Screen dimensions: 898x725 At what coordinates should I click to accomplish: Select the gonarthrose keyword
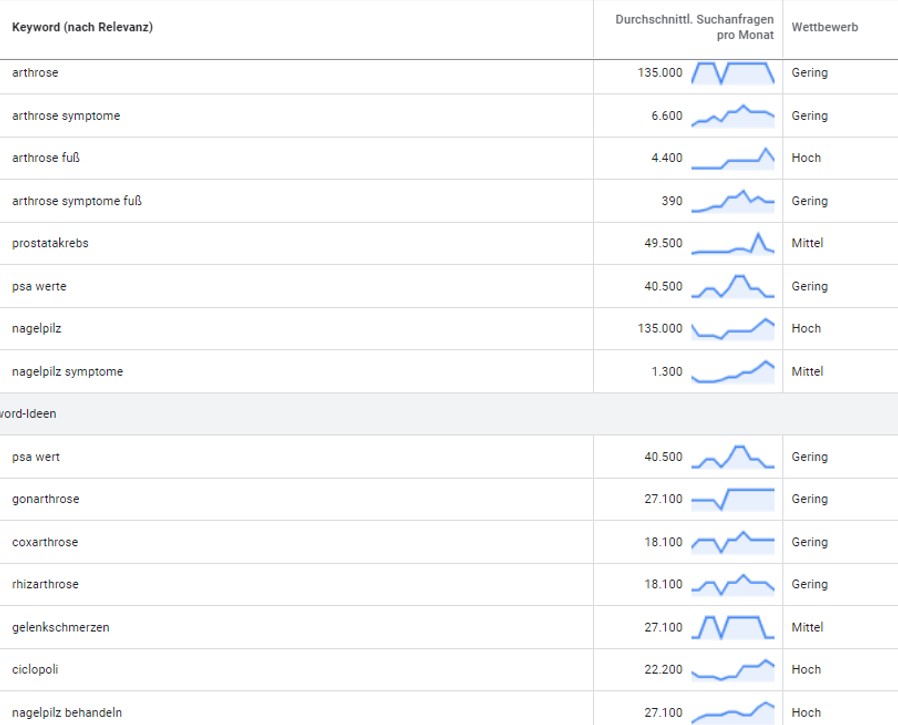(x=45, y=499)
